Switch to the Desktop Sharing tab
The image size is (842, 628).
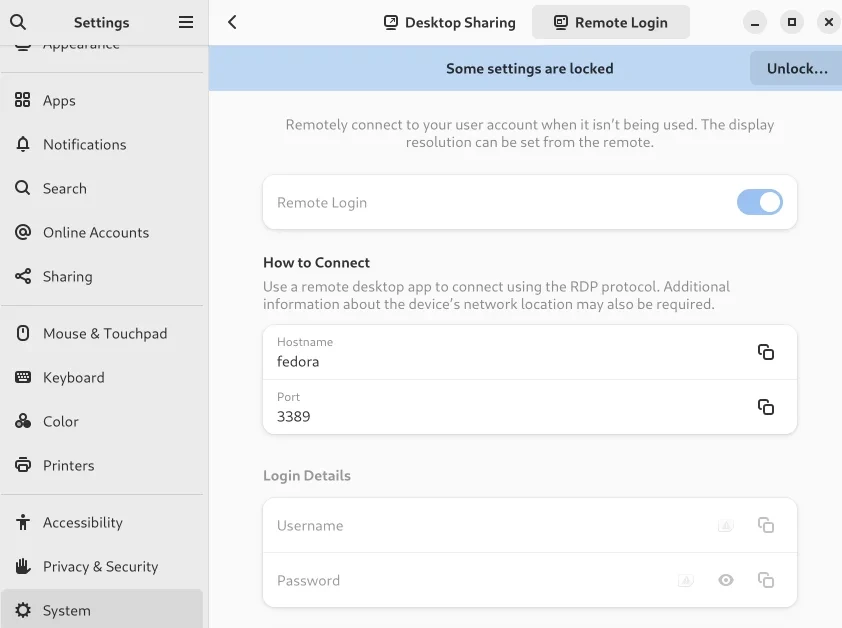coord(450,22)
